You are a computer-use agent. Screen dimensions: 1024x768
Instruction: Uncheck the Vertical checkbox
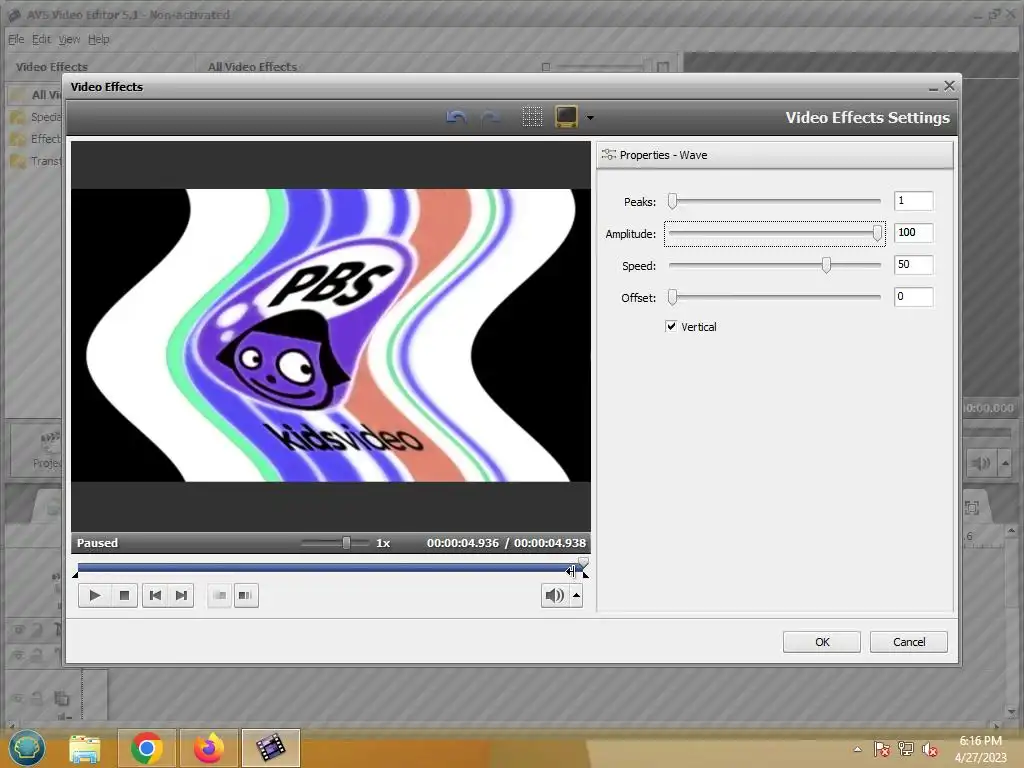tap(671, 326)
